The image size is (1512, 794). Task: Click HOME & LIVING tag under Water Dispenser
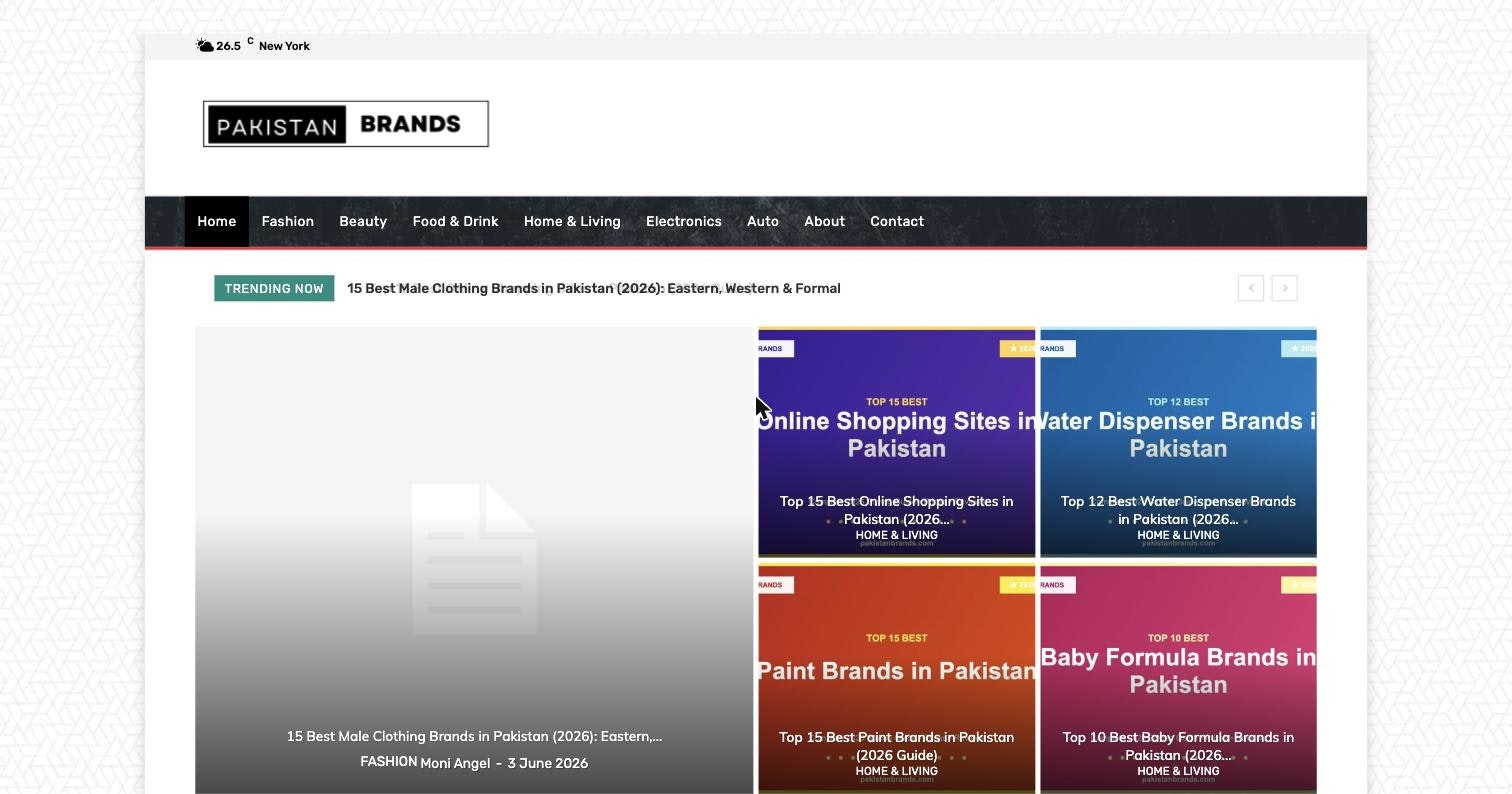tap(1178, 535)
